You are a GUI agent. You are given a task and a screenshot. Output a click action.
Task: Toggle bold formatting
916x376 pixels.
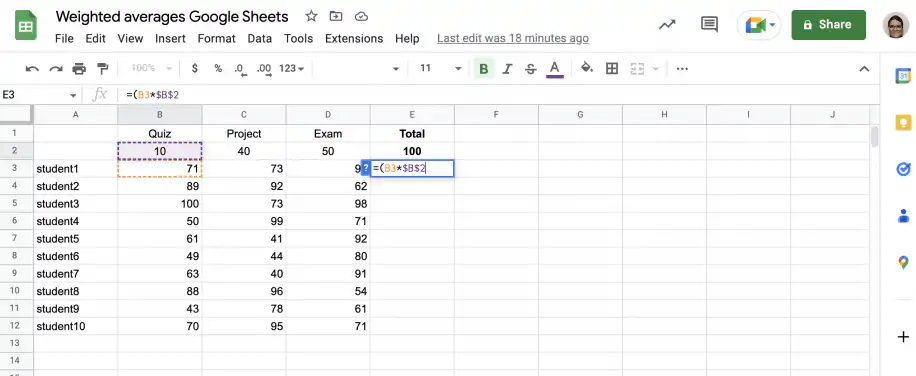484,69
